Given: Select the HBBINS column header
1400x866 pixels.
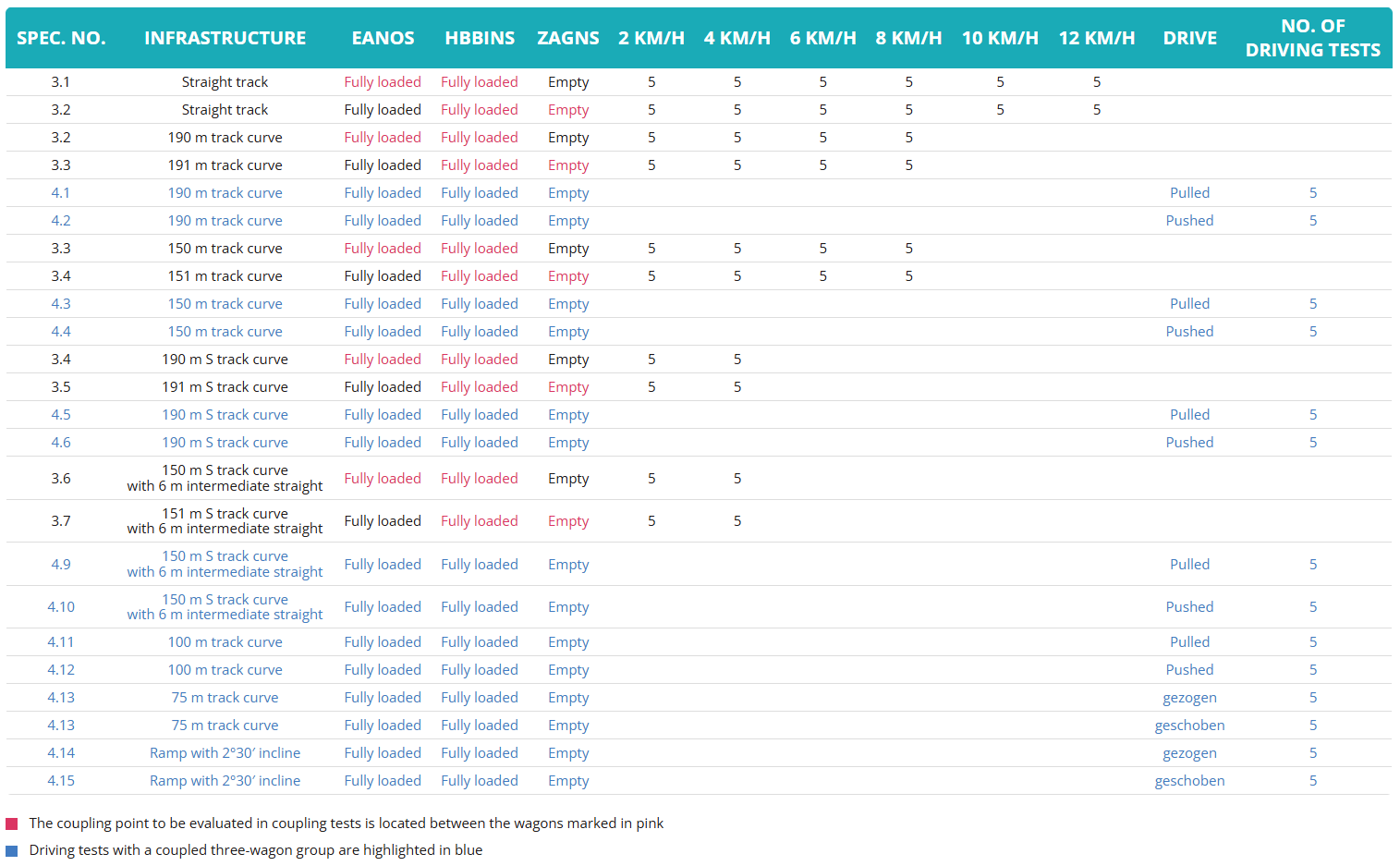Looking at the screenshot, I should [x=480, y=38].
